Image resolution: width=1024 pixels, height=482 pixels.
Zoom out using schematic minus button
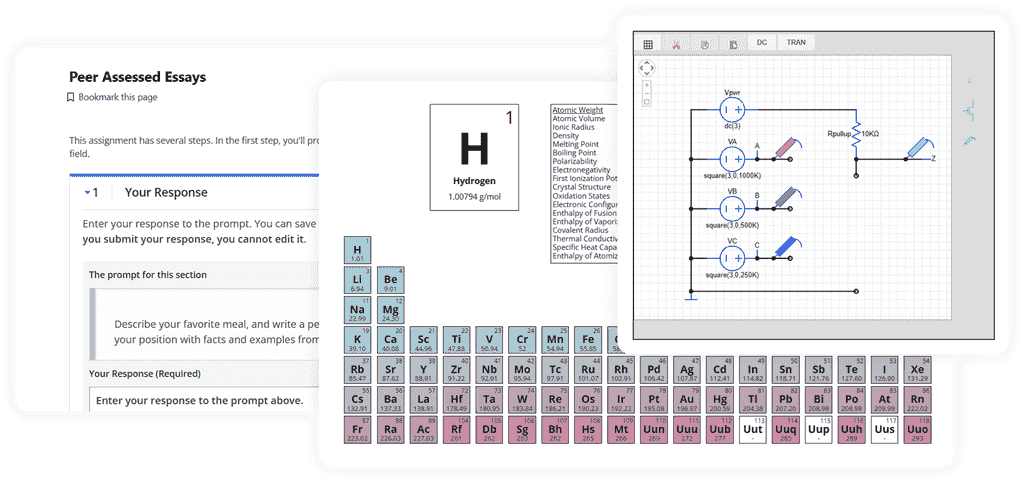tap(647, 93)
